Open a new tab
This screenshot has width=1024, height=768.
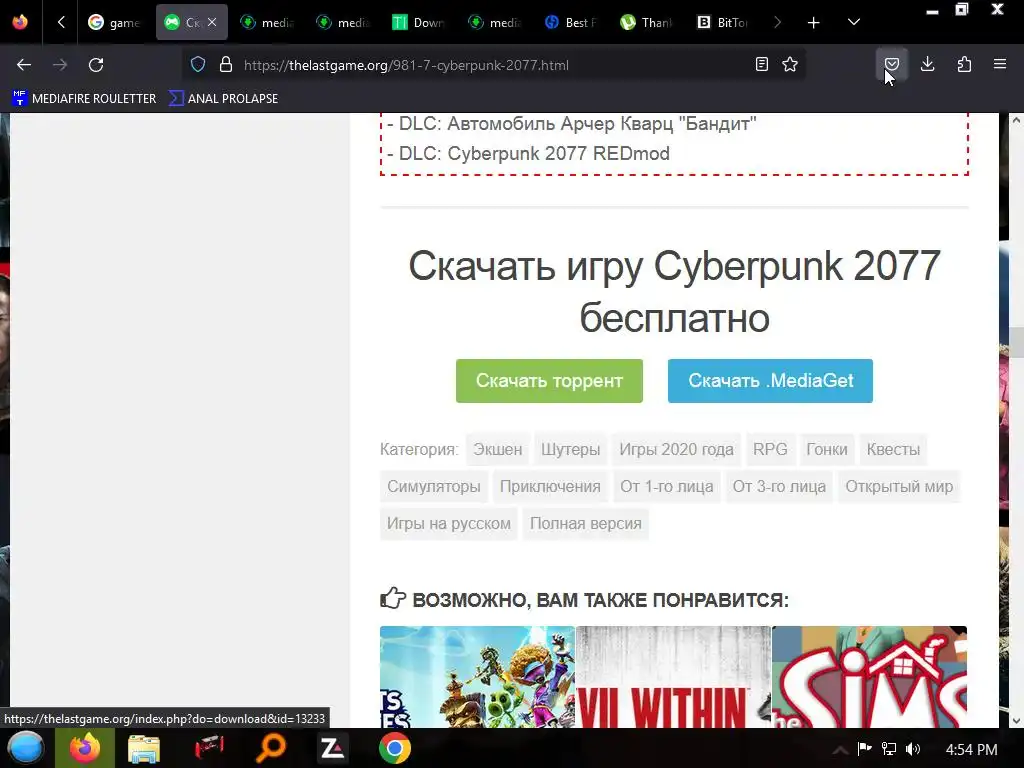coord(813,23)
